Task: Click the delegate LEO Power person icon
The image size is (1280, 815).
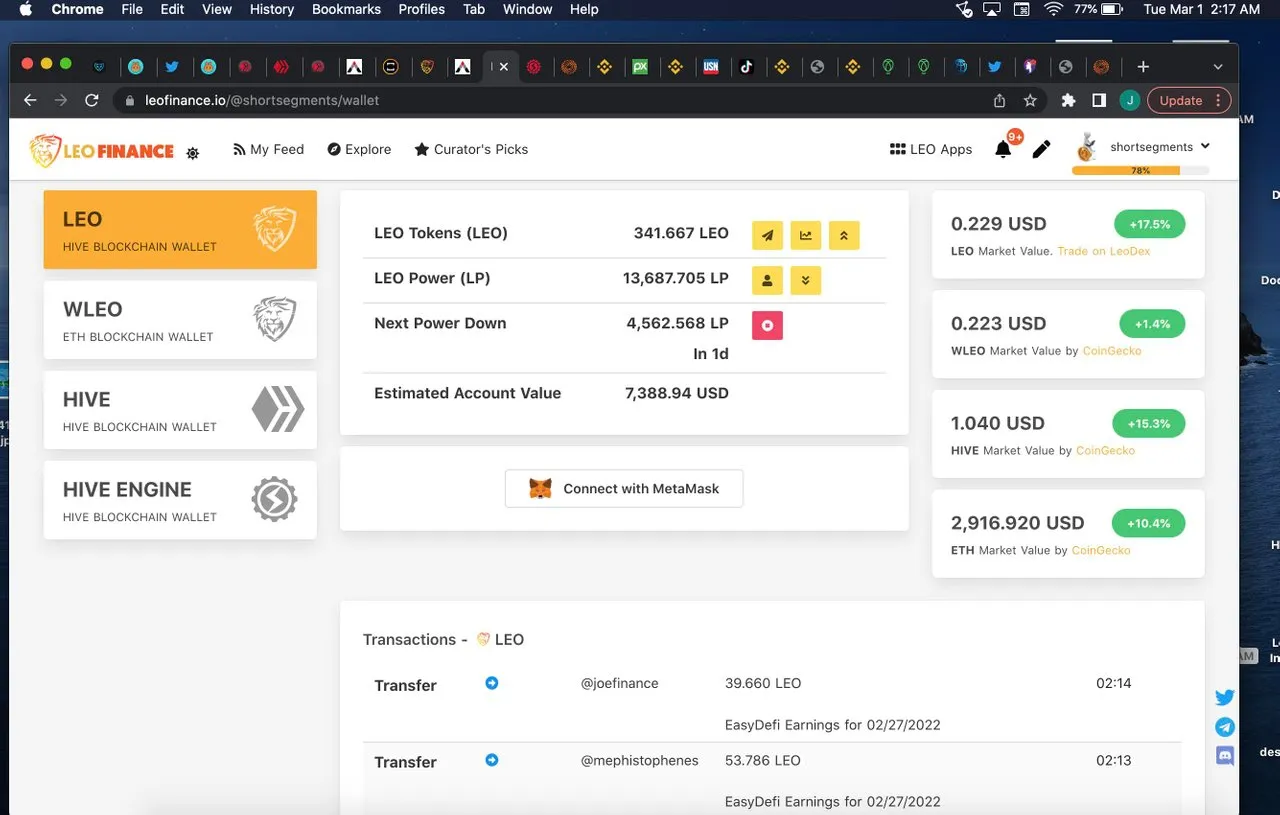Action: click(767, 280)
